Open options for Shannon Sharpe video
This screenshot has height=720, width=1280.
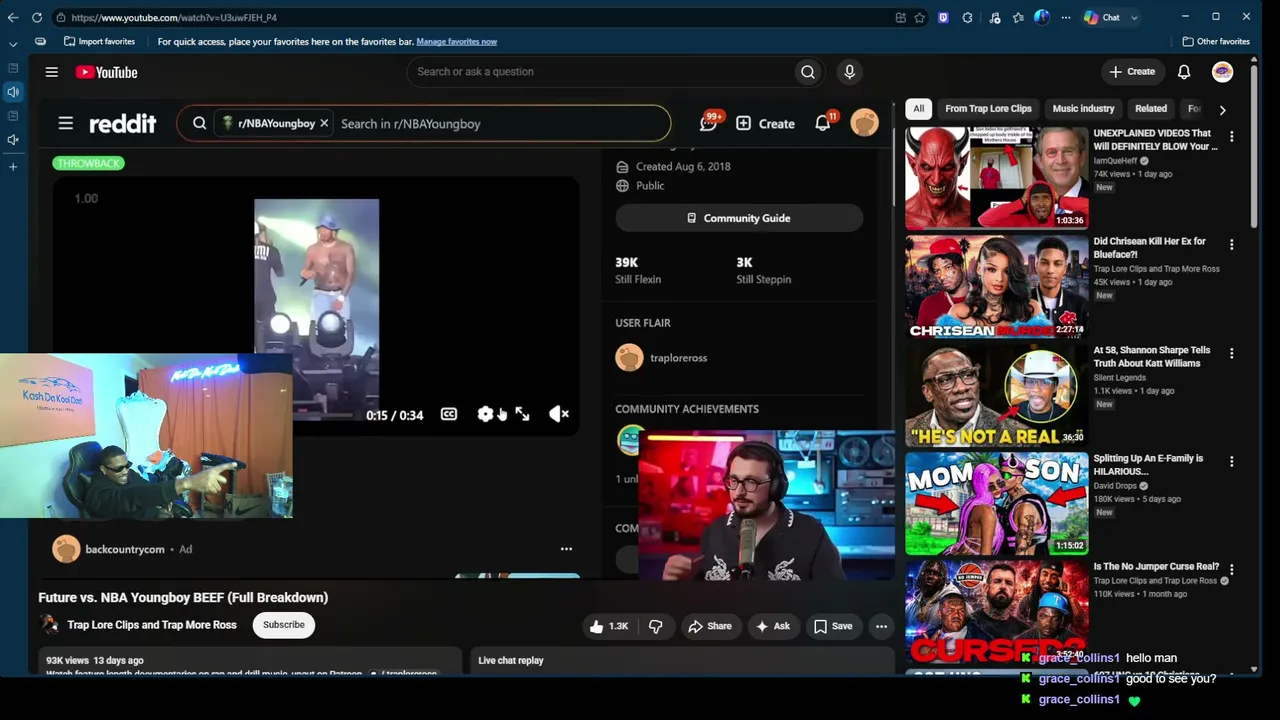(1231, 353)
